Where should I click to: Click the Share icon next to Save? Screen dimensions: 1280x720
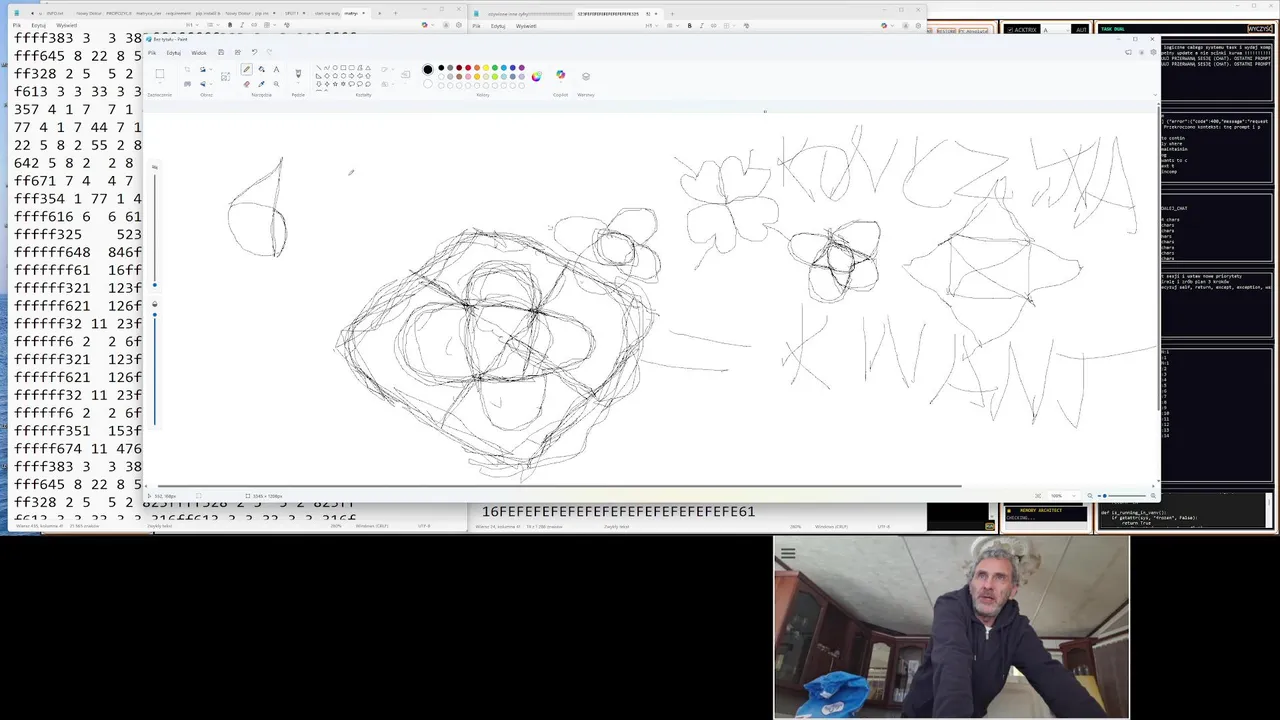coord(238,52)
